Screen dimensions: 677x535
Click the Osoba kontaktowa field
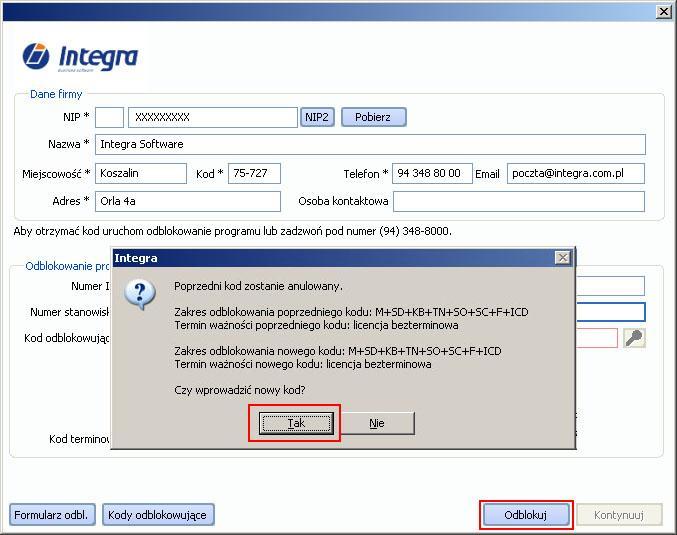(519, 201)
